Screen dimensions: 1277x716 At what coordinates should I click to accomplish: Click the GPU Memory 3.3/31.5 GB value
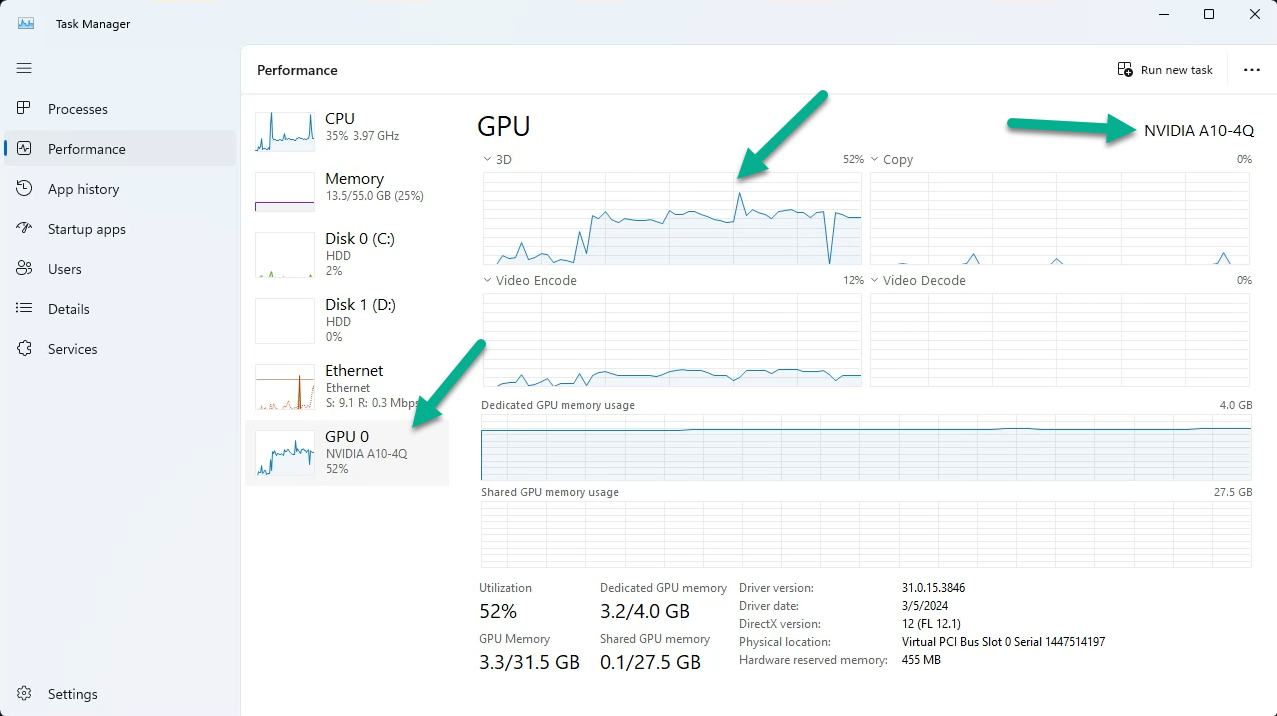pos(529,662)
